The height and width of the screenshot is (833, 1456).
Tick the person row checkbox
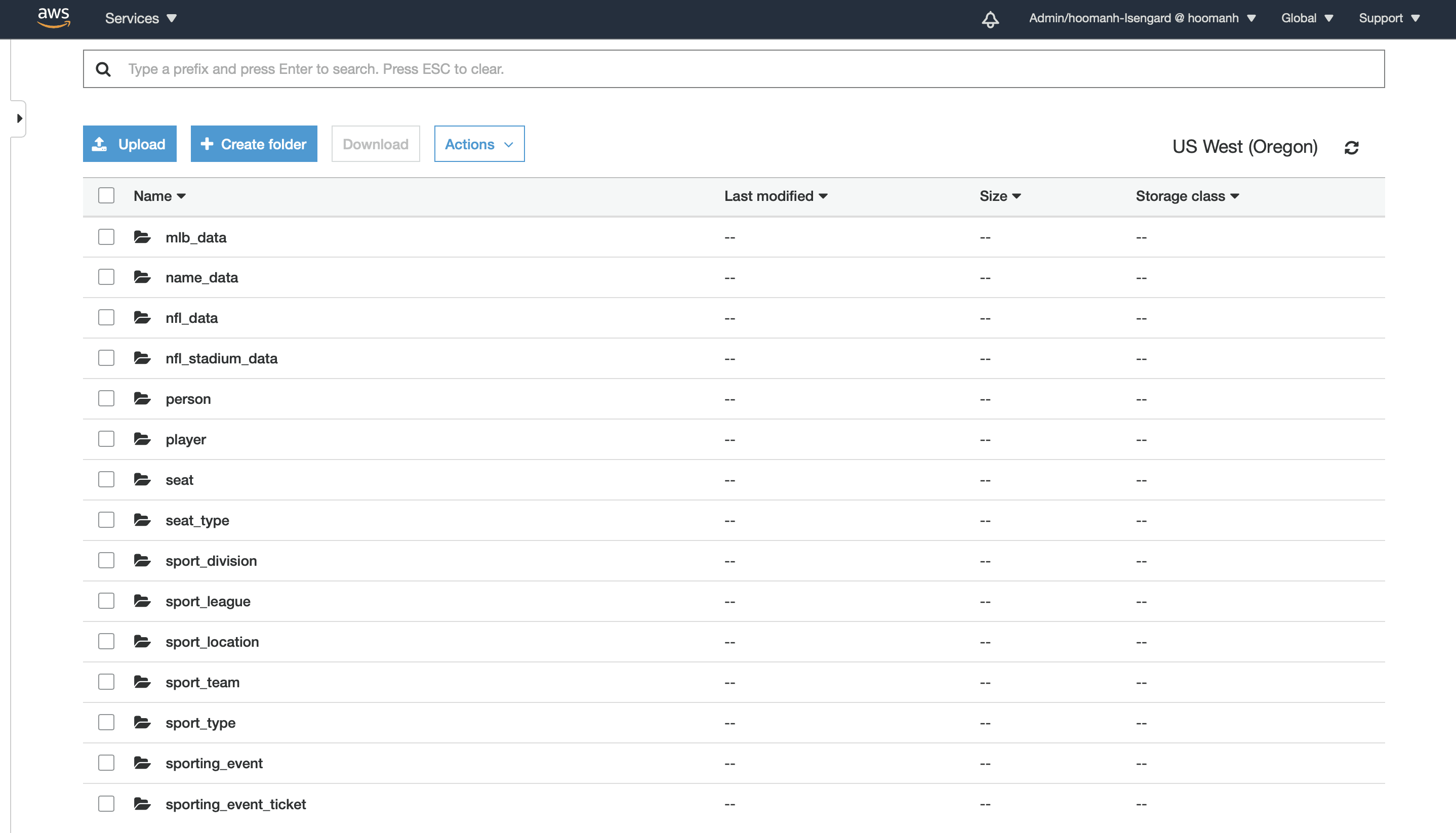tap(106, 398)
